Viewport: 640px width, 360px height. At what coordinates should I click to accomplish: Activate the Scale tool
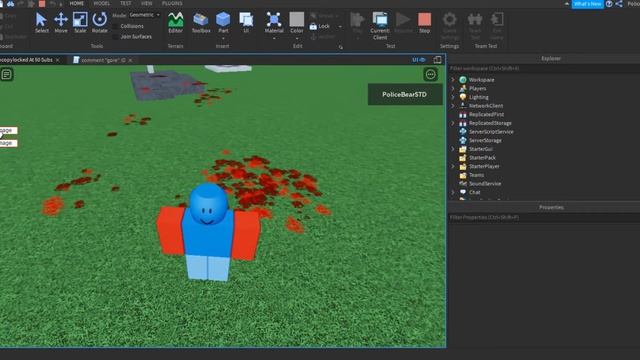(80, 22)
